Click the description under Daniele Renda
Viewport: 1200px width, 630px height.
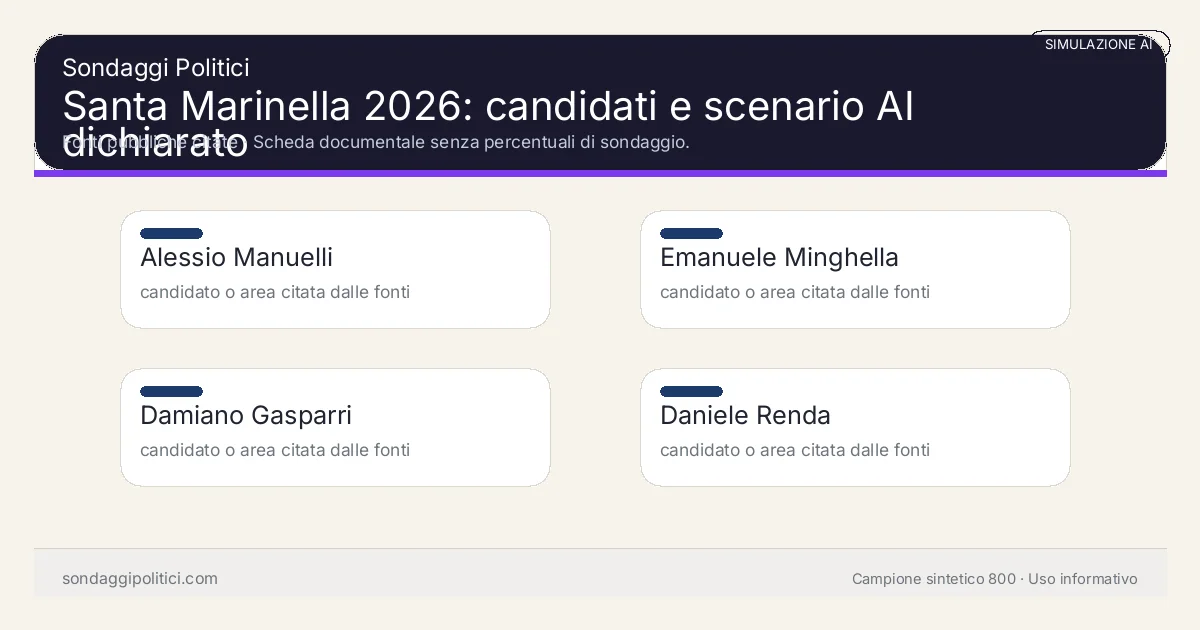click(795, 450)
